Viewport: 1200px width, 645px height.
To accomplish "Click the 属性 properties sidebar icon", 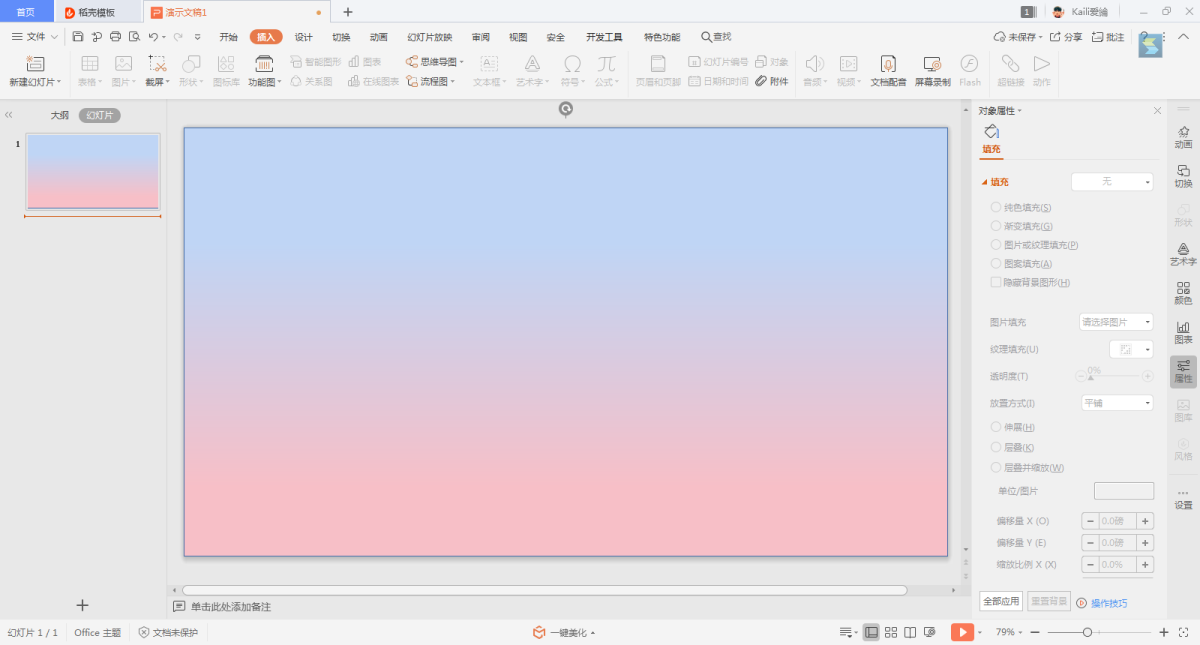I will (1183, 371).
